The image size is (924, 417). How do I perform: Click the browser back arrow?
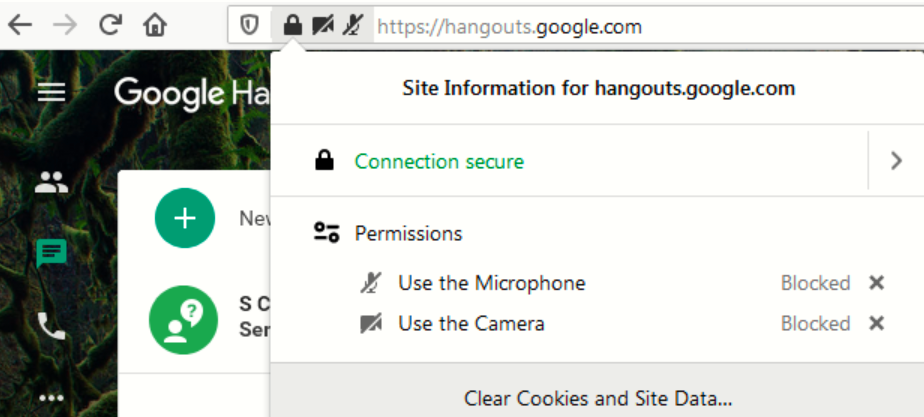coord(20,25)
